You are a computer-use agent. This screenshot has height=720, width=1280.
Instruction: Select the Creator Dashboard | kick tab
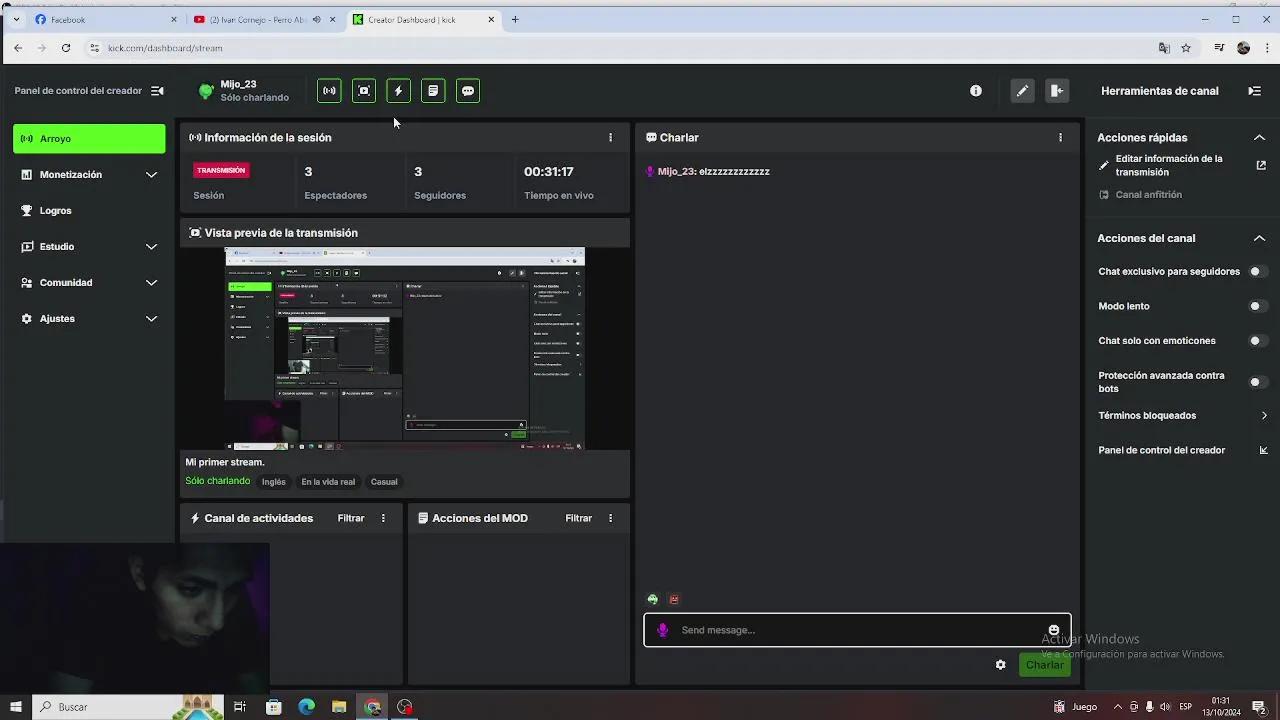pyautogui.click(x=423, y=19)
